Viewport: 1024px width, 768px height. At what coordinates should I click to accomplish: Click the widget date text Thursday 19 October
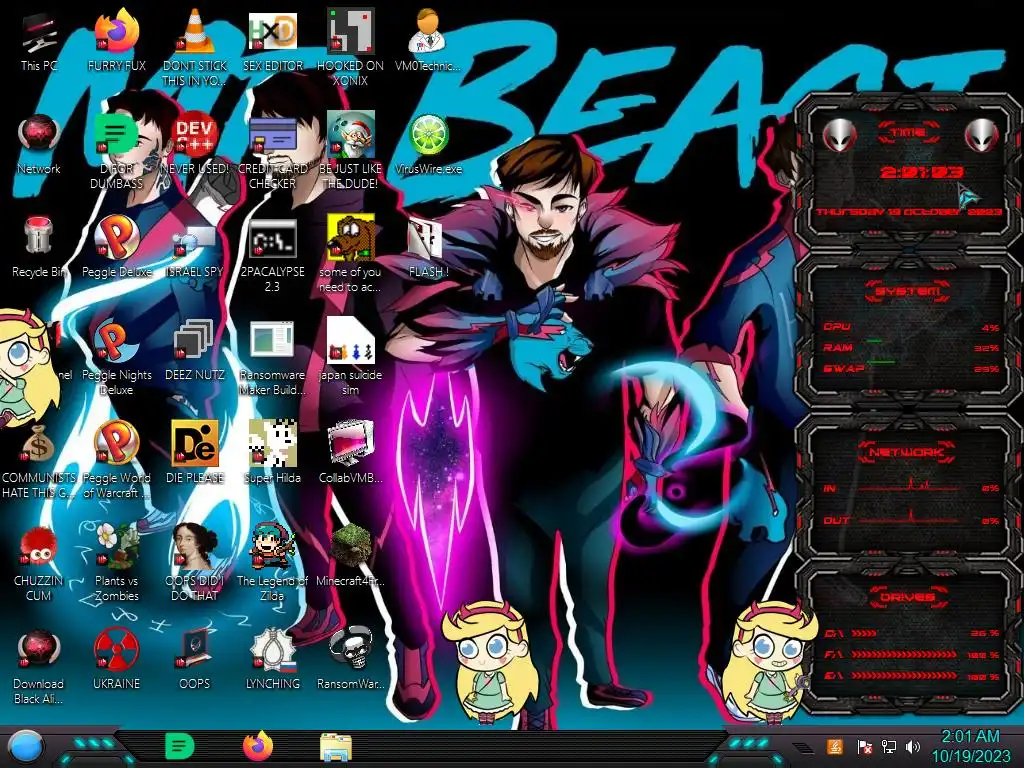[909, 212]
